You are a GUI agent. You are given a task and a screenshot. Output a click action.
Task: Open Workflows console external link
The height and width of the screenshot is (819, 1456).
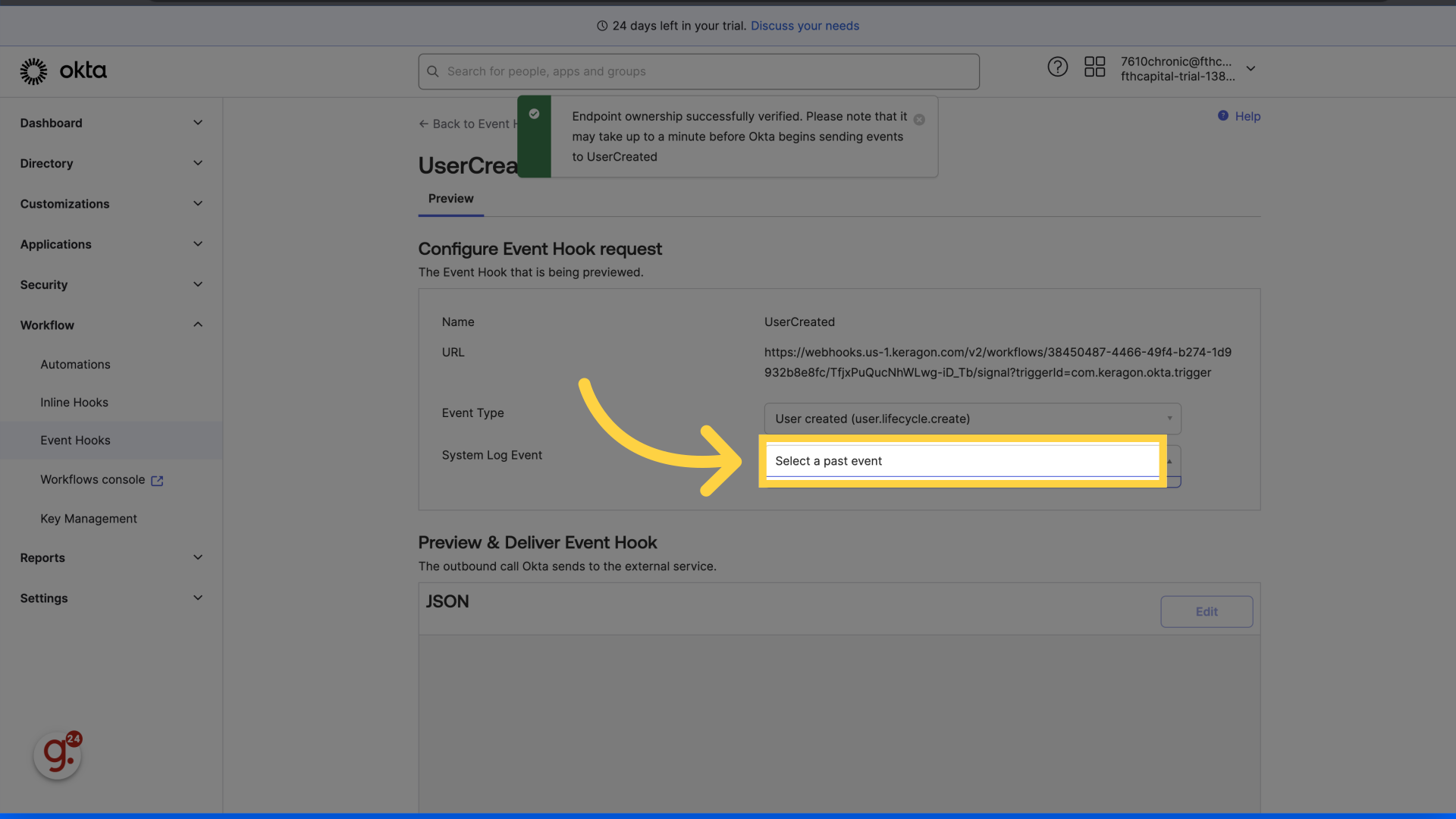102,480
